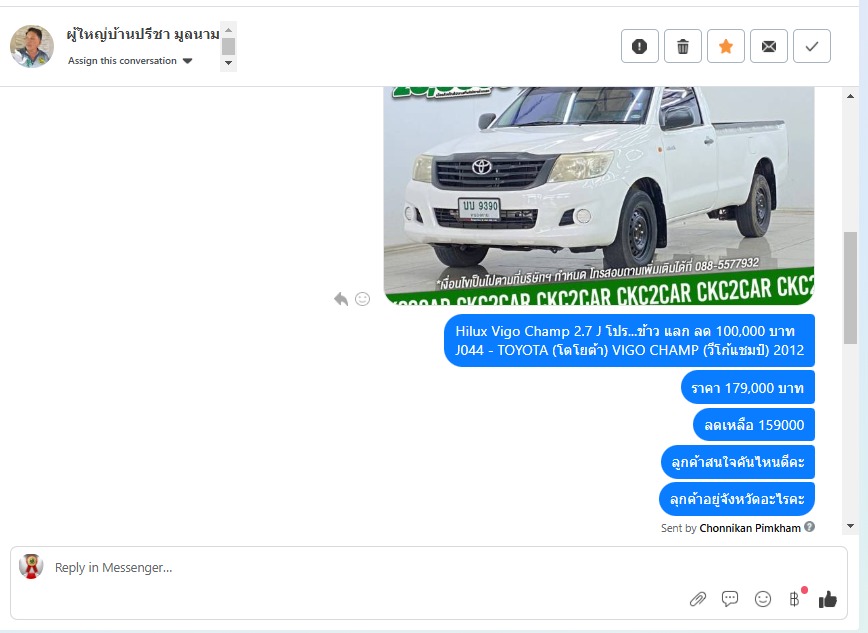Open the customer's profile picture
Image resolution: width=868 pixels, height=633 pixels.
(x=32, y=46)
